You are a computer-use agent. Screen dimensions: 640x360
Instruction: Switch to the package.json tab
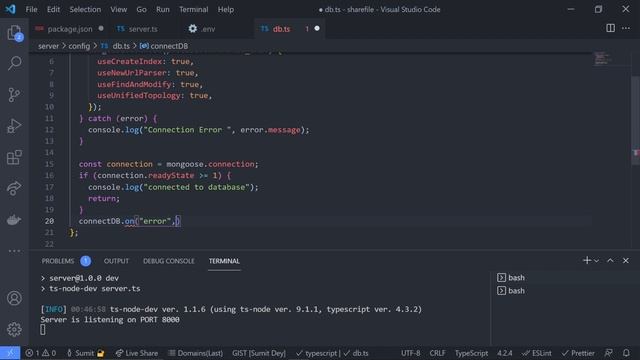[69, 29]
